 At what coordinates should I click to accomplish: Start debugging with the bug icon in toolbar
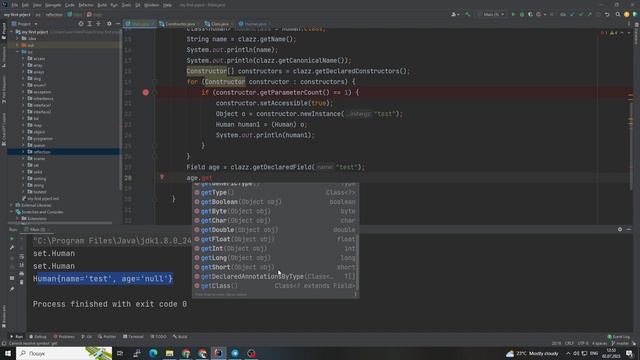[522, 14]
